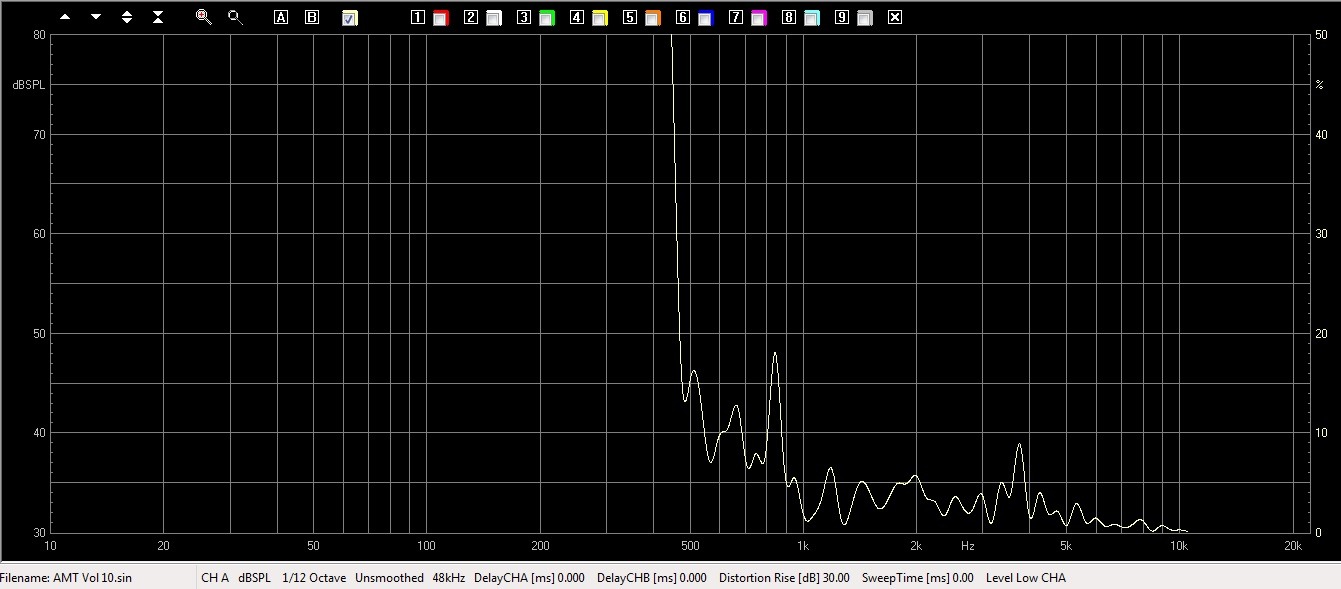
Task: Click the magenta overlay 7 swatch
Action: [758, 18]
